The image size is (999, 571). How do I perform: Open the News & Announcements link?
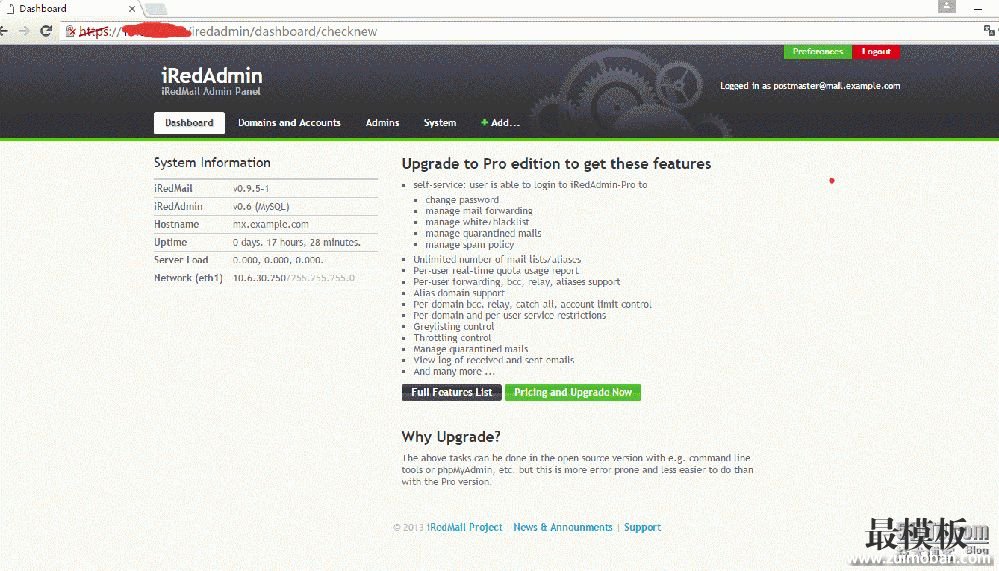[563, 528]
